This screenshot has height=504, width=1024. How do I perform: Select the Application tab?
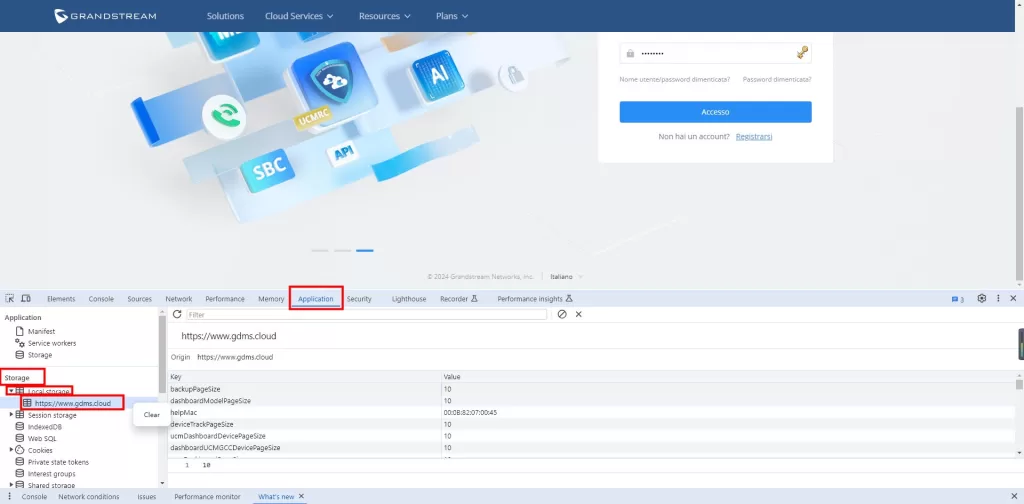[316, 299]
